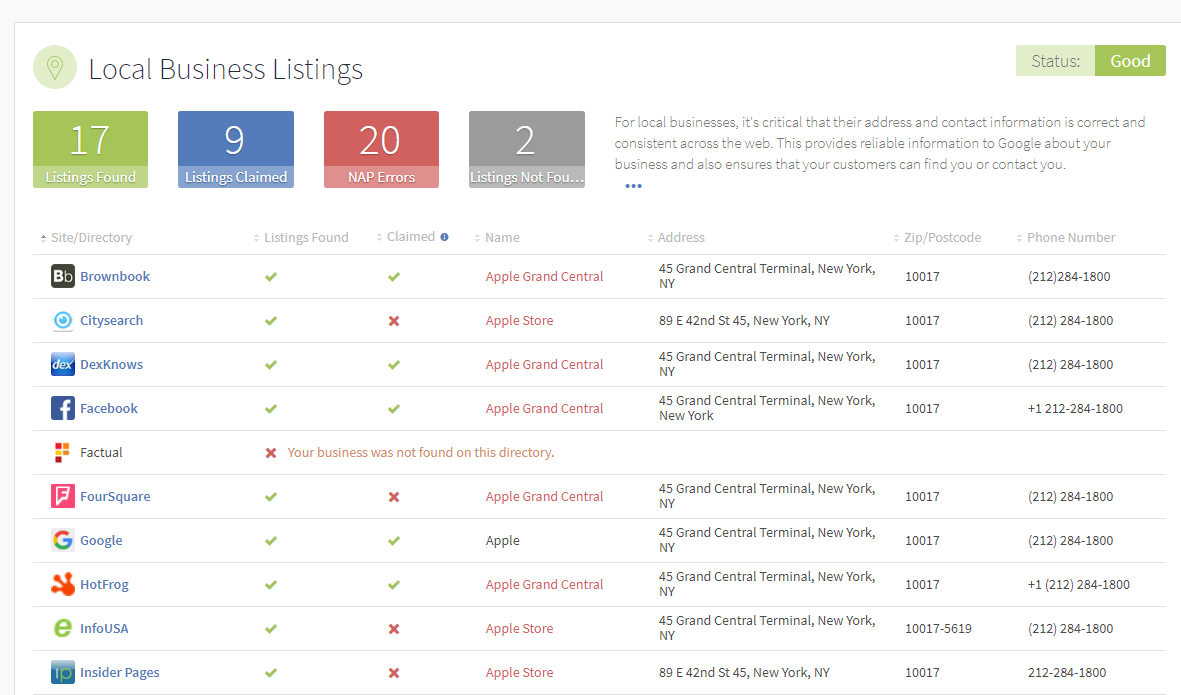Click the green 17 Listings Found tile
The width and height of the screenshot is (1181, 695).
(90, 149)
